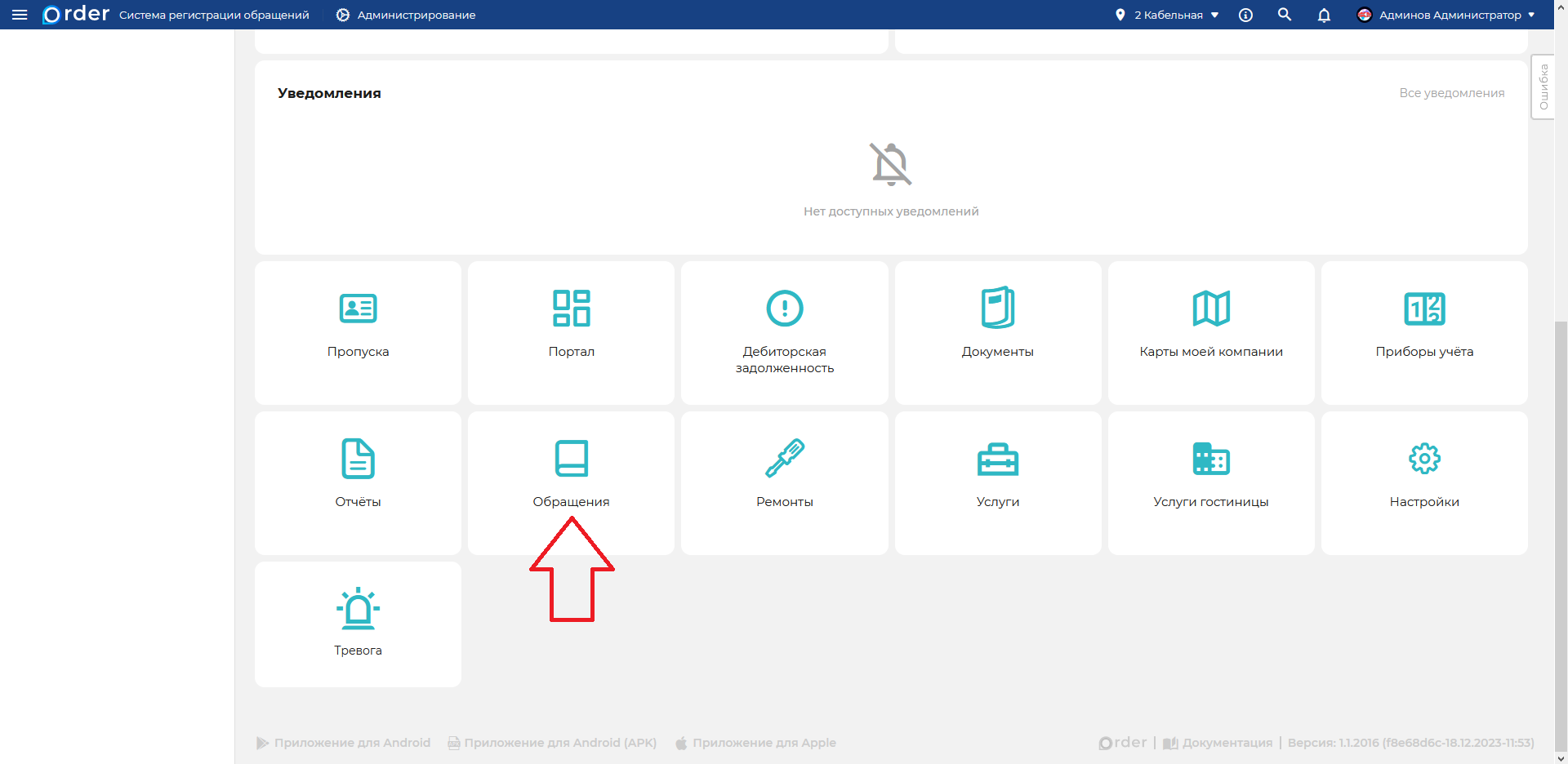This screenshot has width=1568, height=764.
Task: Open Карты моей компании tile
Action: pos(1210,332)
